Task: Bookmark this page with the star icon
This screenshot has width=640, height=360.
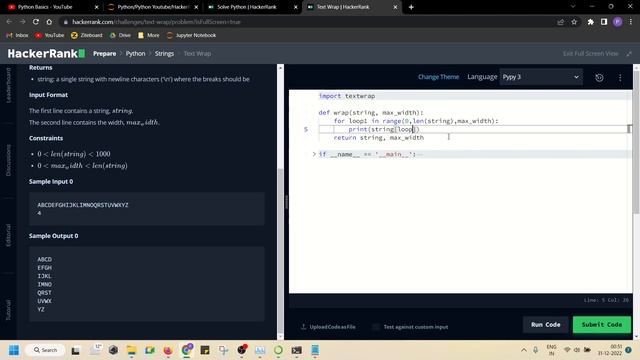Action: coord(574,22)
